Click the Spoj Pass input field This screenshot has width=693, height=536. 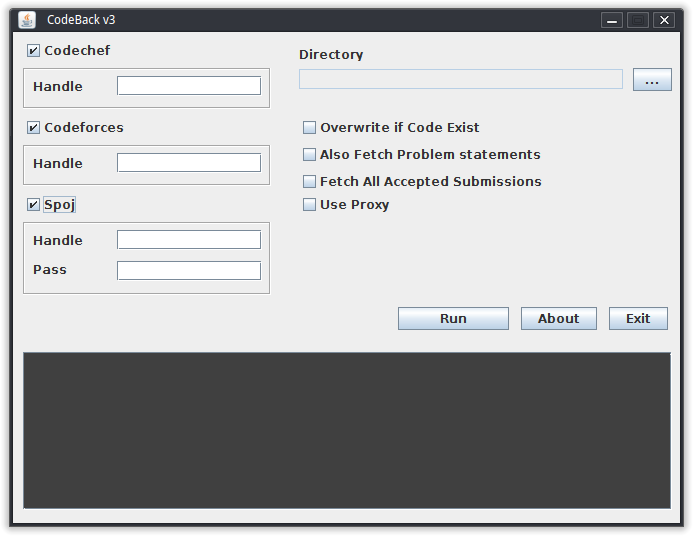point(189,270)
